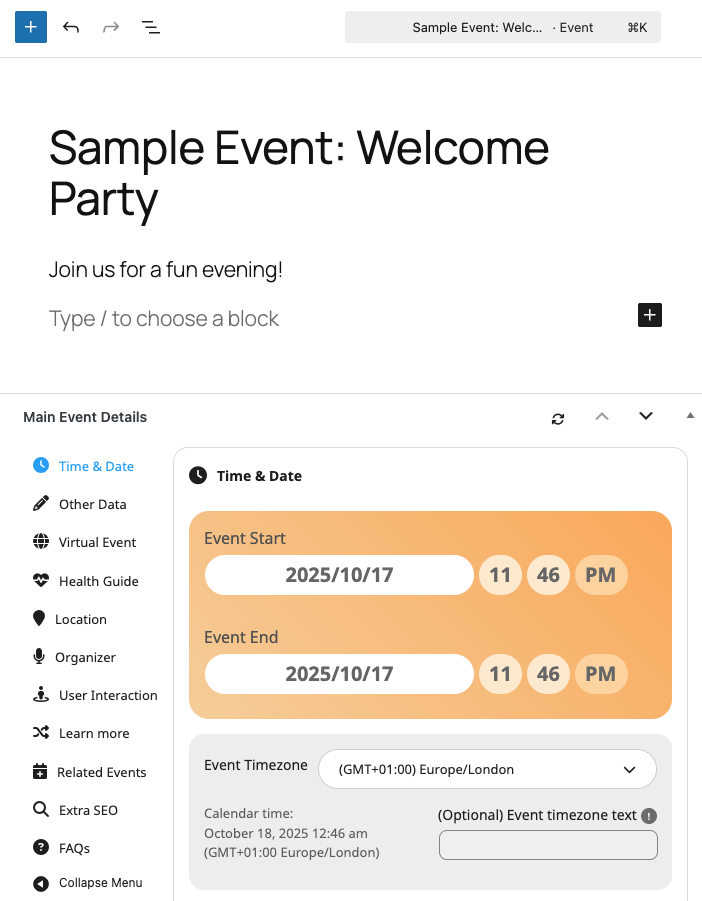Click the Event End hour value
Viewport: 702px width, 901px height.
500,674
